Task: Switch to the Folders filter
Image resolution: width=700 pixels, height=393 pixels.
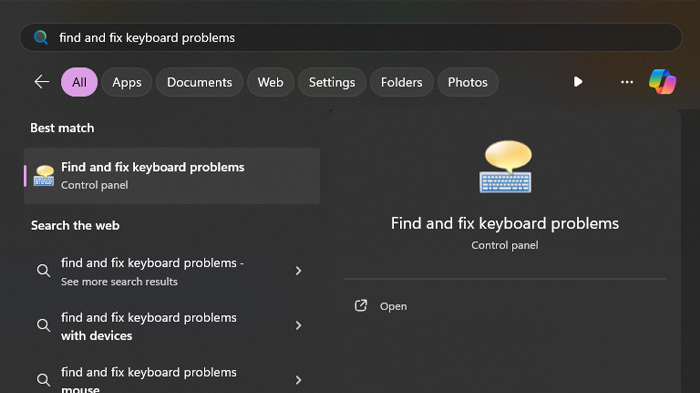Action: [401, 82]
